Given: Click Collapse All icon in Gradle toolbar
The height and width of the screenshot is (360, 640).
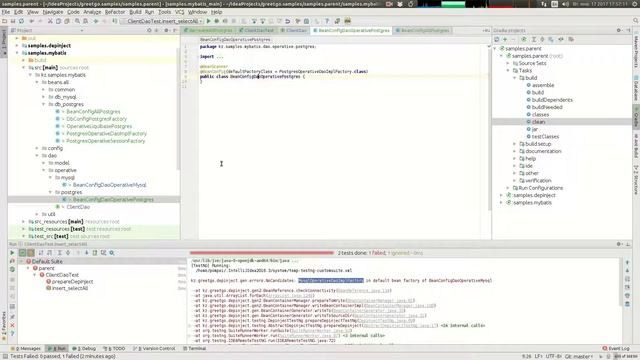Looking at the screenshot, I should [542, 39].
